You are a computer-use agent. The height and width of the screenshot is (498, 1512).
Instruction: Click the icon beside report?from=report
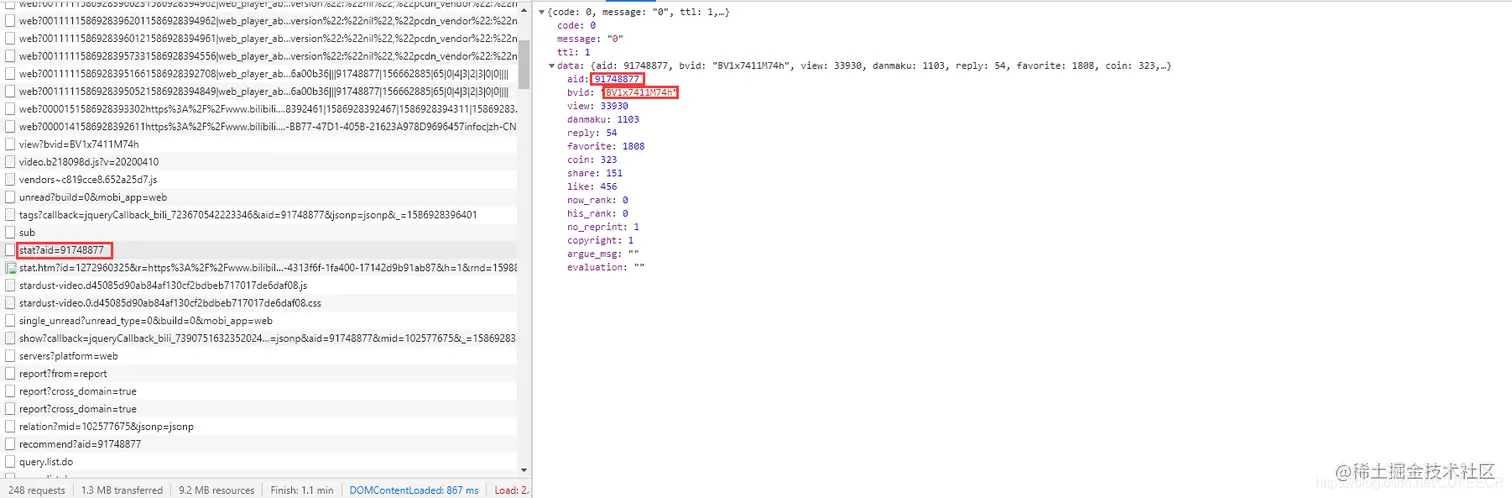click(10, 373)
